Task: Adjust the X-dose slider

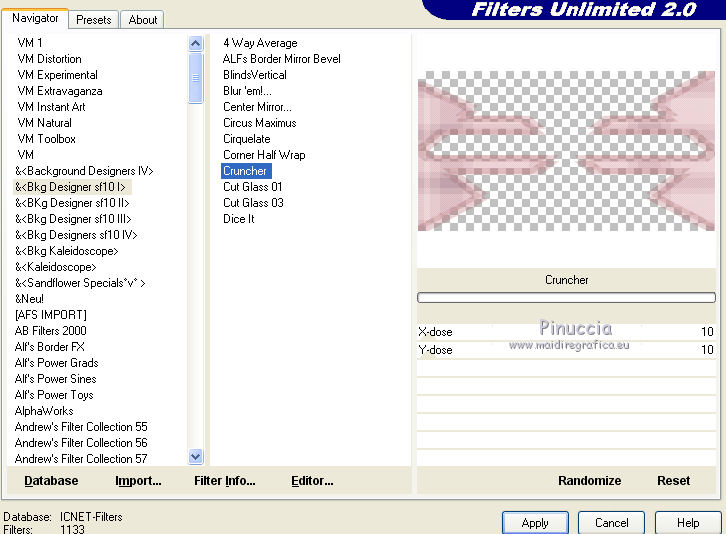Action: [x=566, y=332]
